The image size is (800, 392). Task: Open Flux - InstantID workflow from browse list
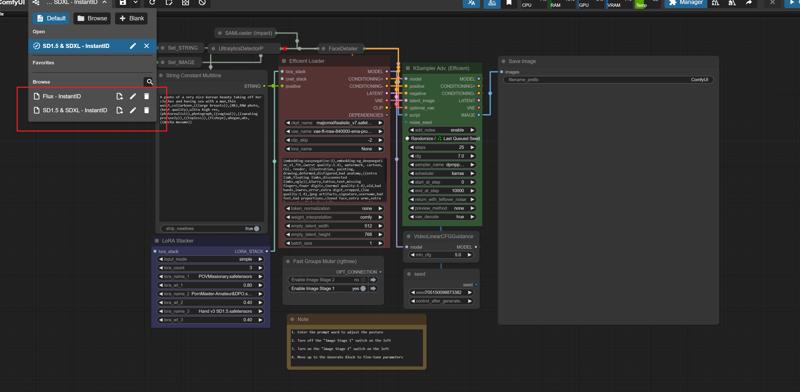(62, 96)
